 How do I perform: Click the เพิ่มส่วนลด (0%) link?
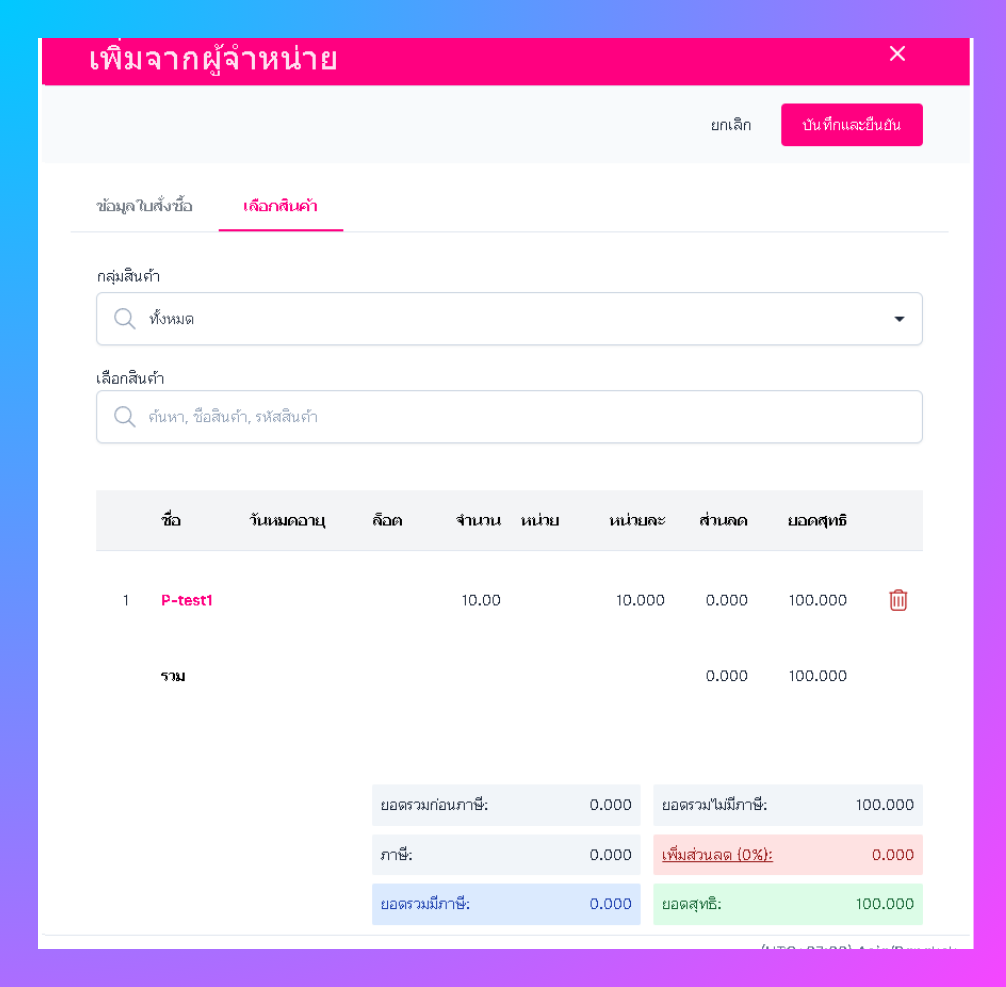click(x=717, y=855)
